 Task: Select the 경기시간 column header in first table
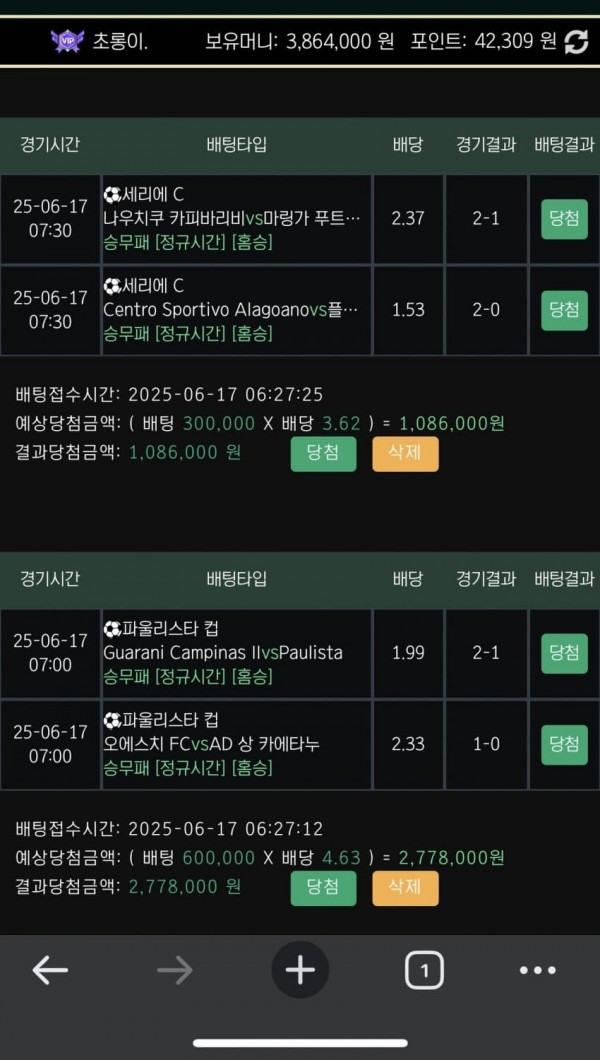click(50, 144)
